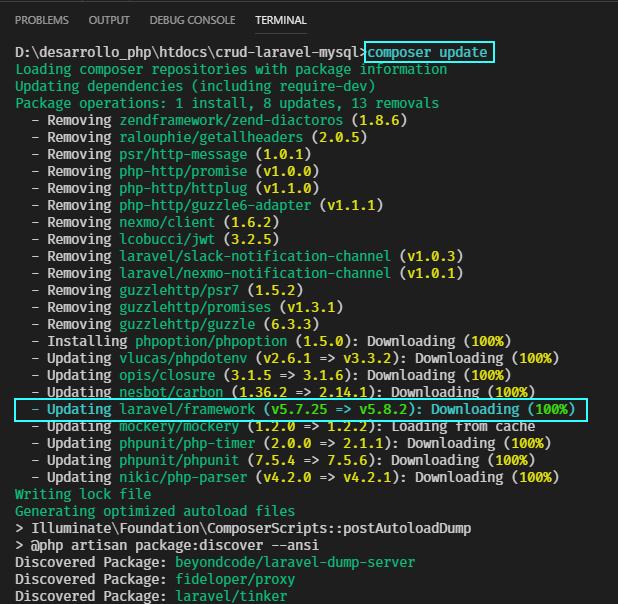Screen dimensions: 618x604
Task: Click package name opis/closure
Action: point(167,375)
